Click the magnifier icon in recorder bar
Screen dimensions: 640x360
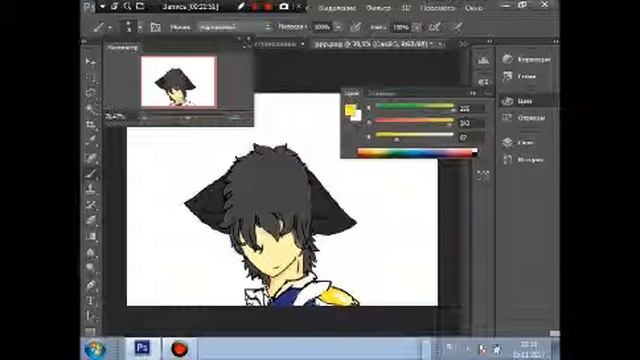point(127,6)
